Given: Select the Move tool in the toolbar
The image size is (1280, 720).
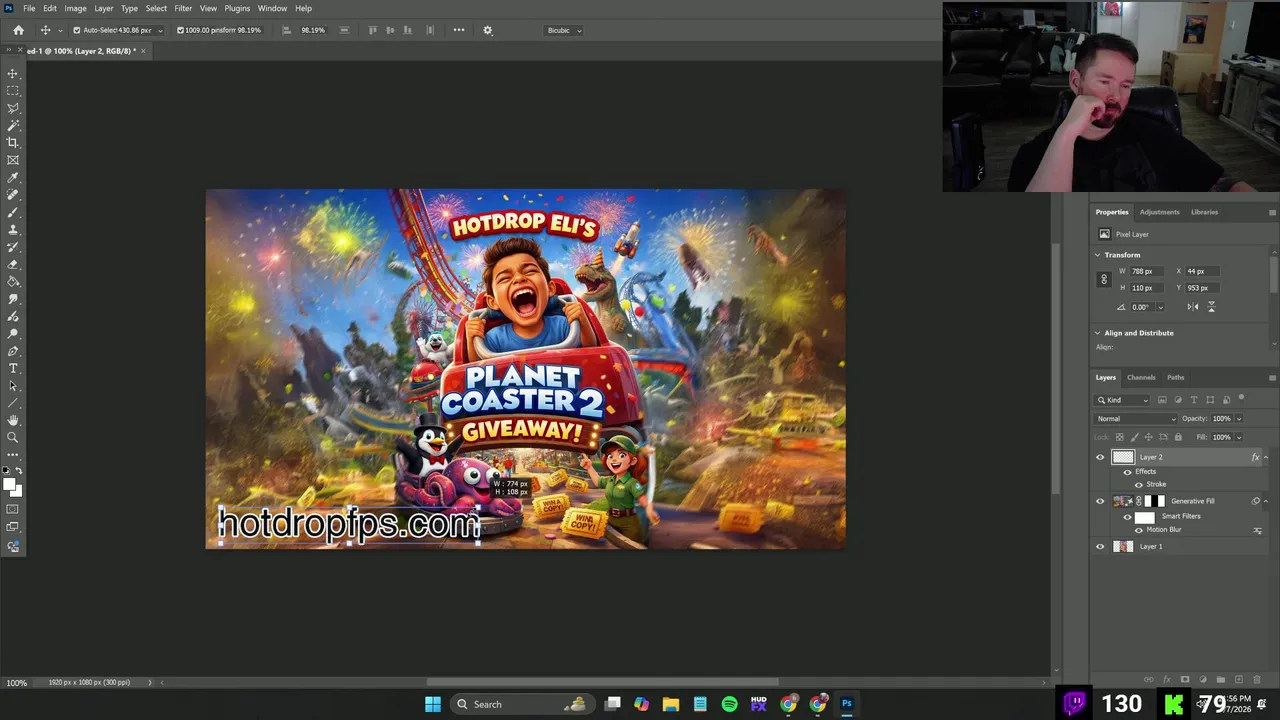Looking at the screenshot, I should (x=13, y=73).
